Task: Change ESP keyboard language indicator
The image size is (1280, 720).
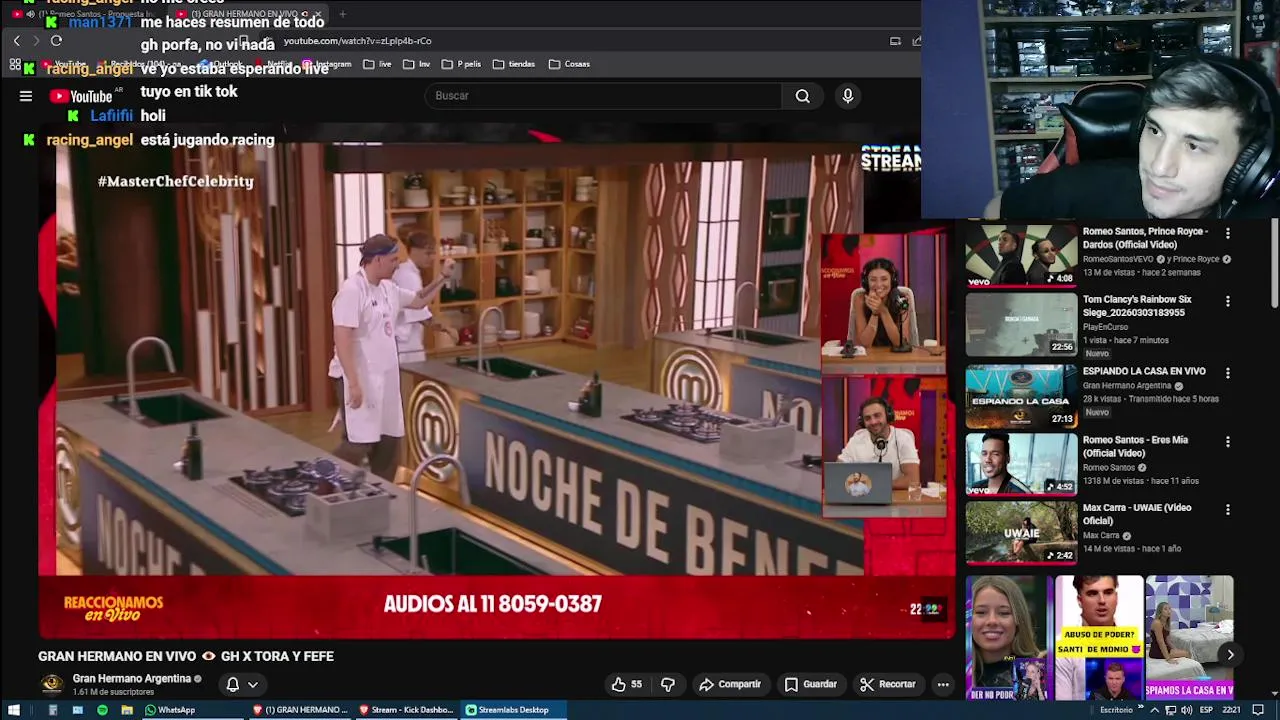Action: [x=1206, y=710]
